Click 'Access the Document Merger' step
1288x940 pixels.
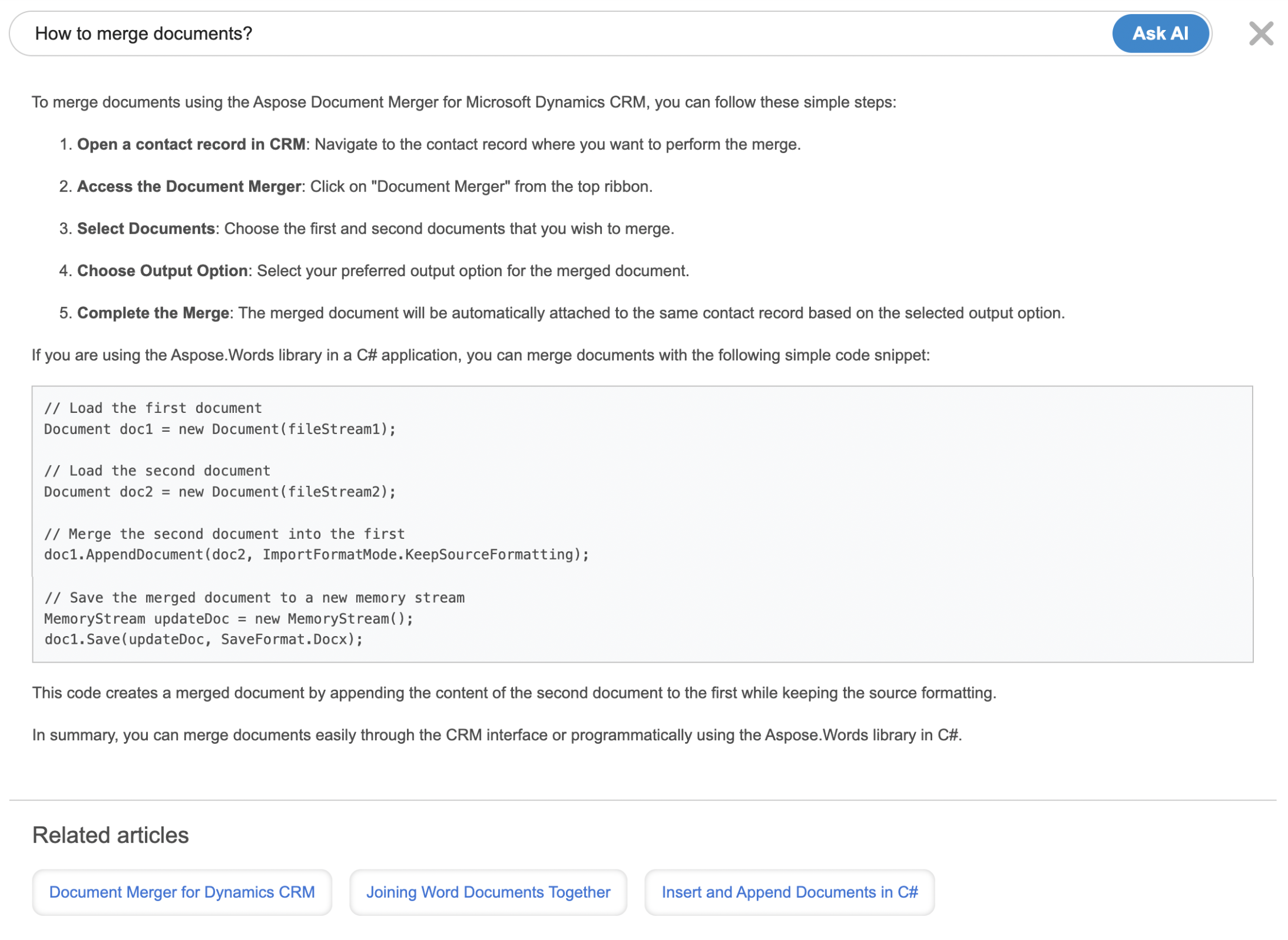(x=188, y=186)
